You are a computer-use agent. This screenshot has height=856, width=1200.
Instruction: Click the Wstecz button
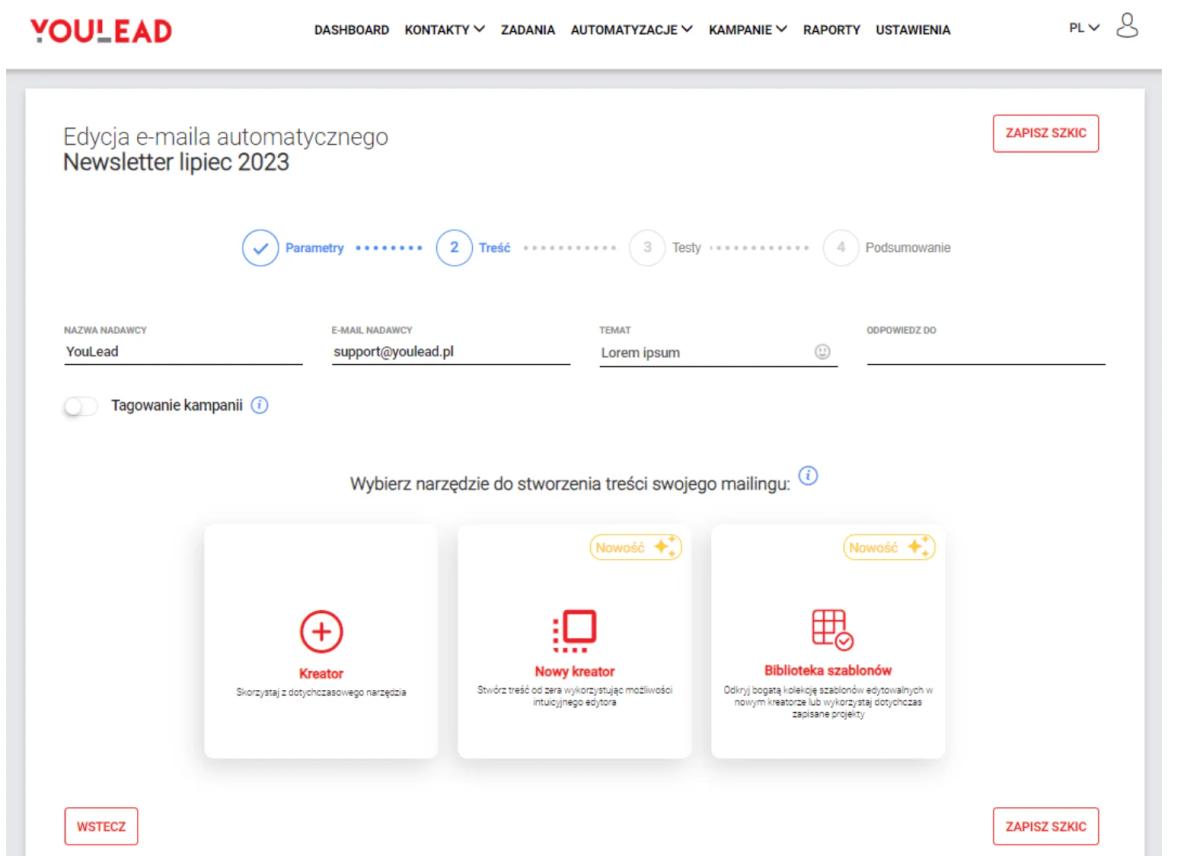pos(101,826)
